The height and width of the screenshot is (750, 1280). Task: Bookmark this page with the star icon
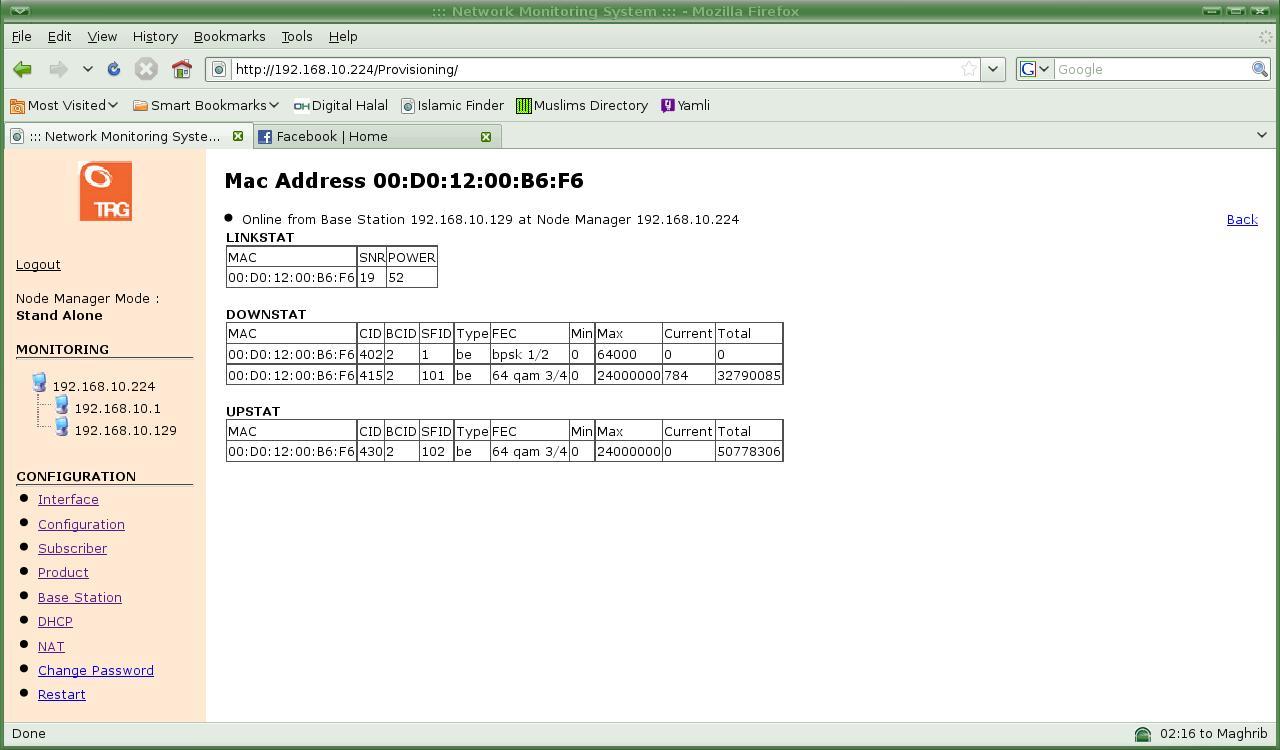point(968,69)
